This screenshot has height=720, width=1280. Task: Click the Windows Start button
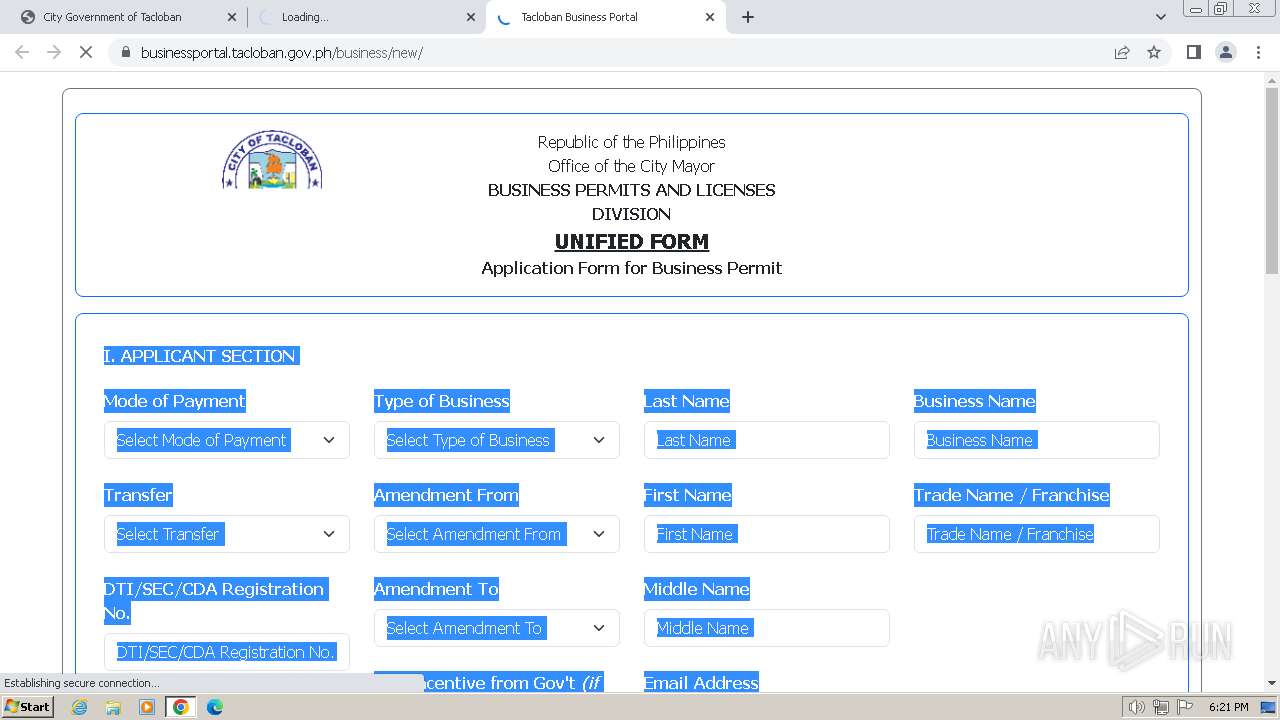point(27,707)
